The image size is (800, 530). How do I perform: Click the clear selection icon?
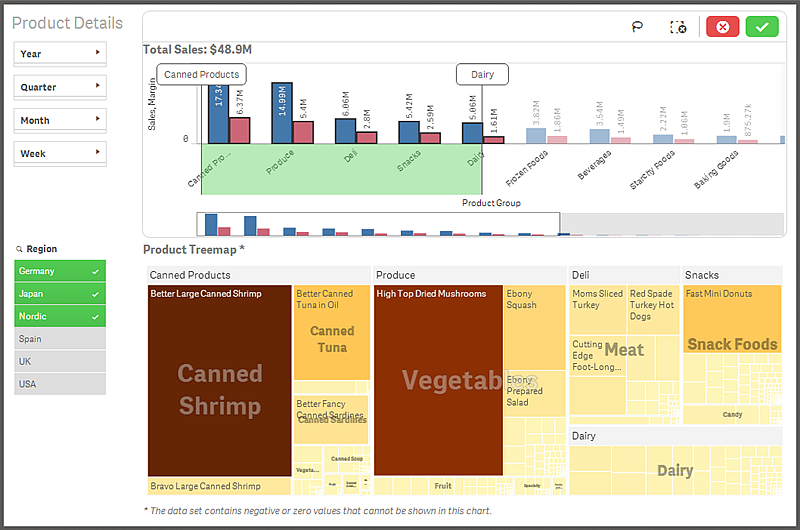pyautogui.click(x=677, y=27)
